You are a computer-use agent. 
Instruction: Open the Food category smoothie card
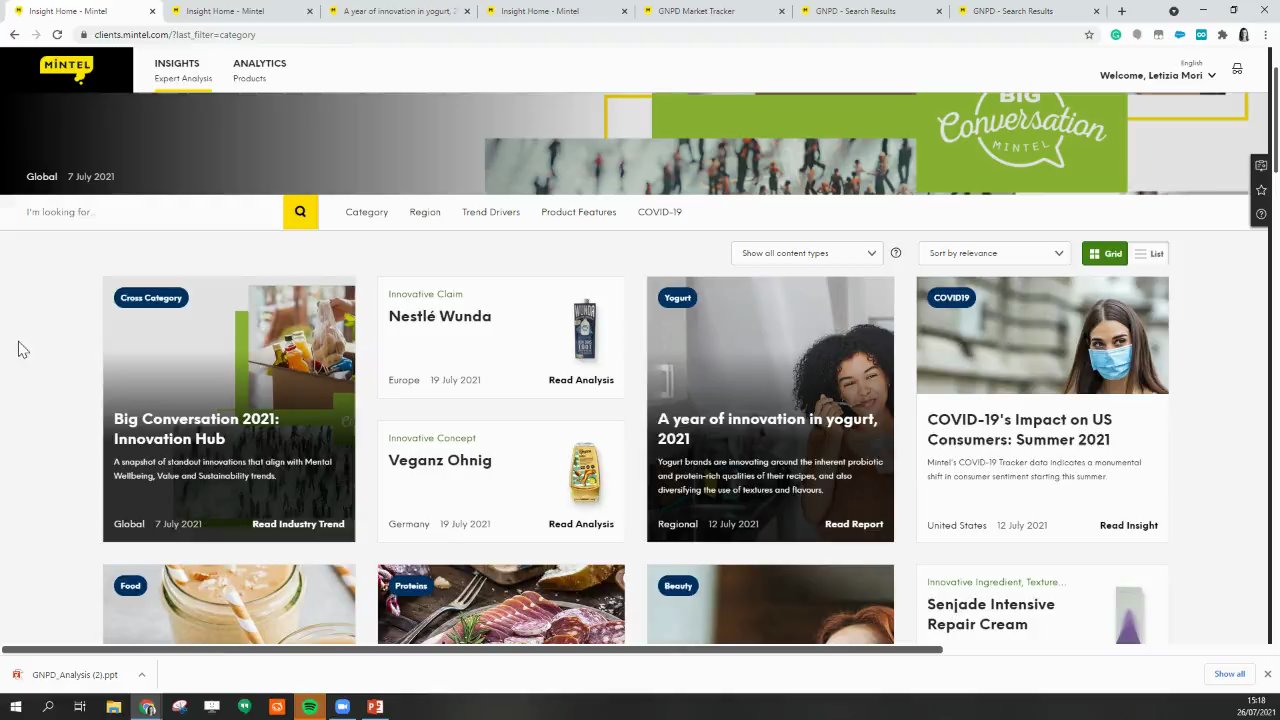point(229,605)
